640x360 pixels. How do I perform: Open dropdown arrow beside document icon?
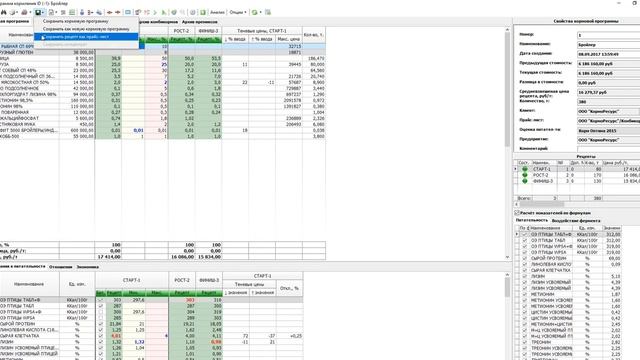point(56,12)
